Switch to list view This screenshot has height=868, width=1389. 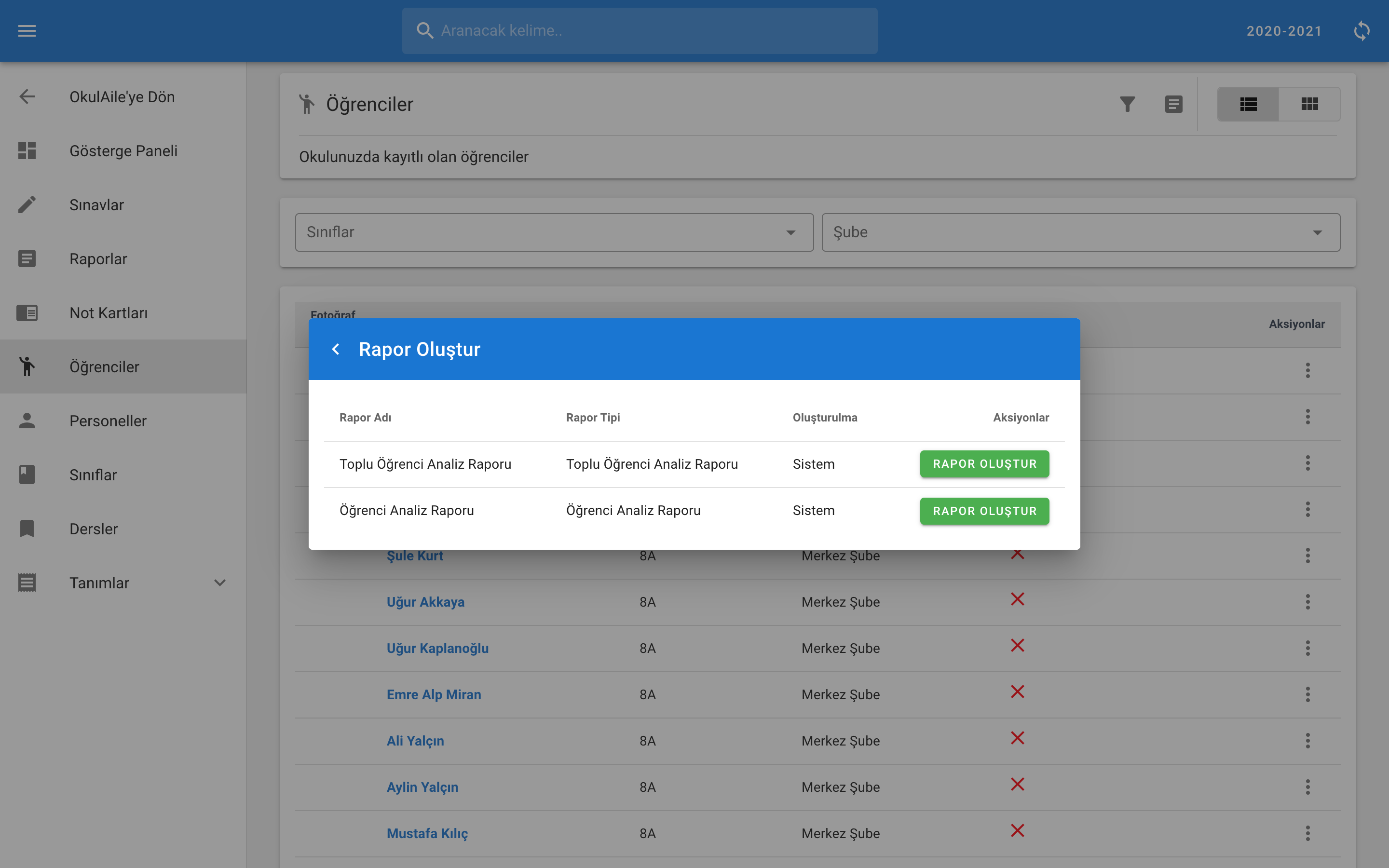[1248, 104]
